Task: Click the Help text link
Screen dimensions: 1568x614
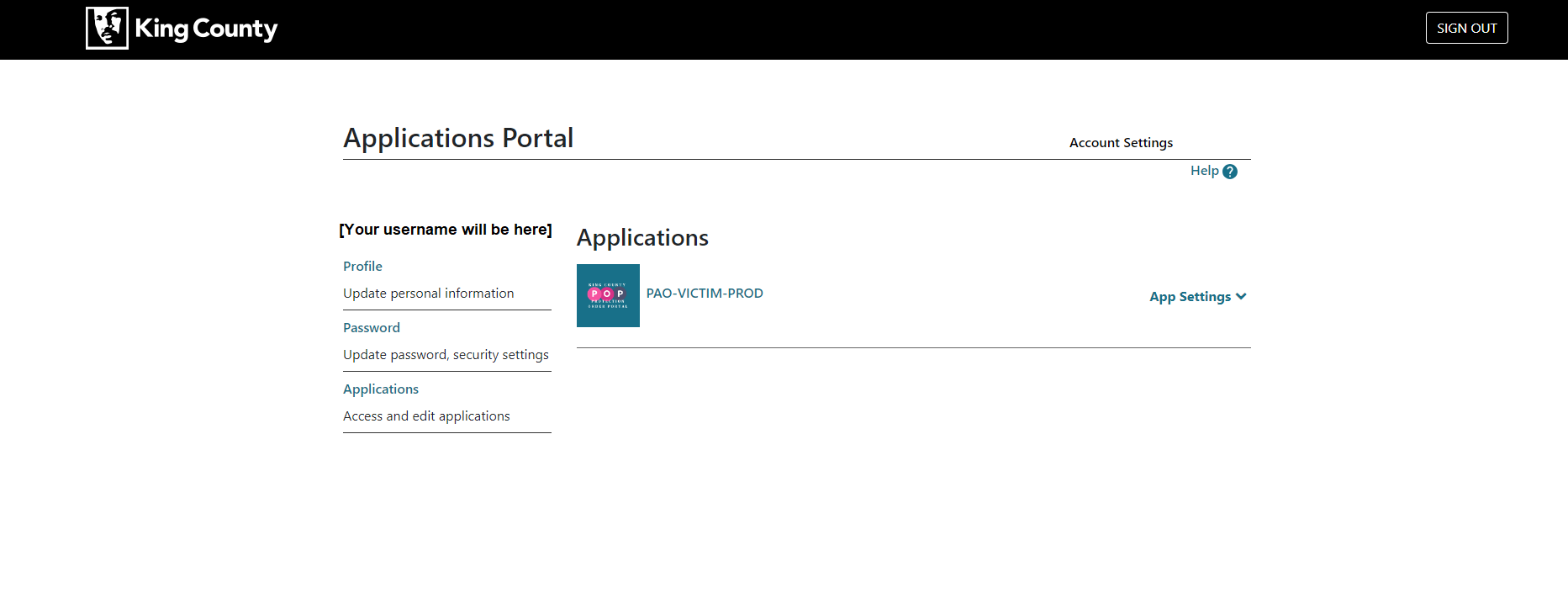Action: point(1204,171)
